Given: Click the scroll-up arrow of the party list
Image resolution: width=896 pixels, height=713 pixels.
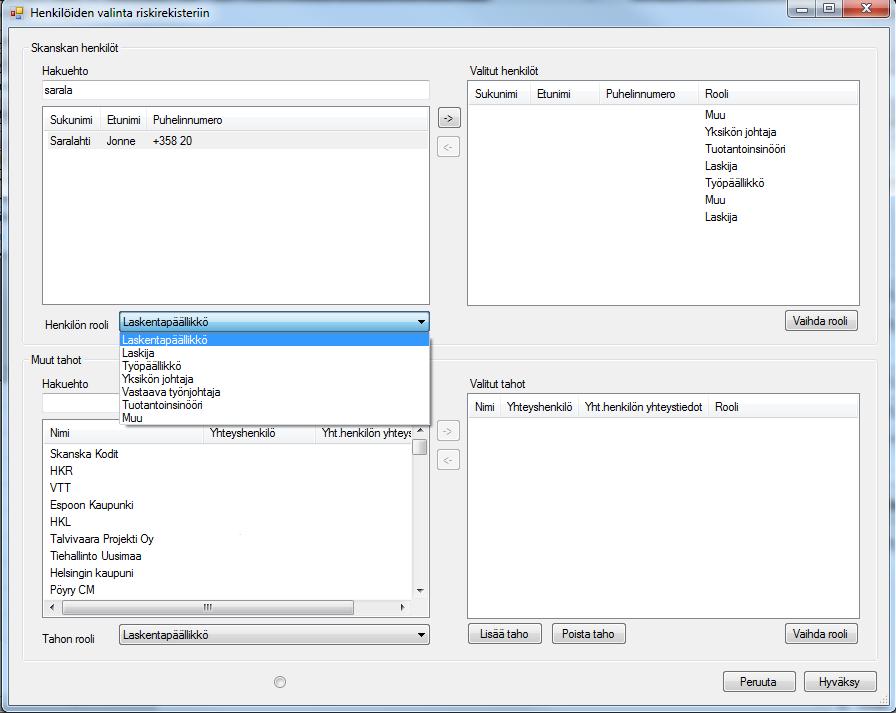Looking at the screenshot, I should 420,430.
